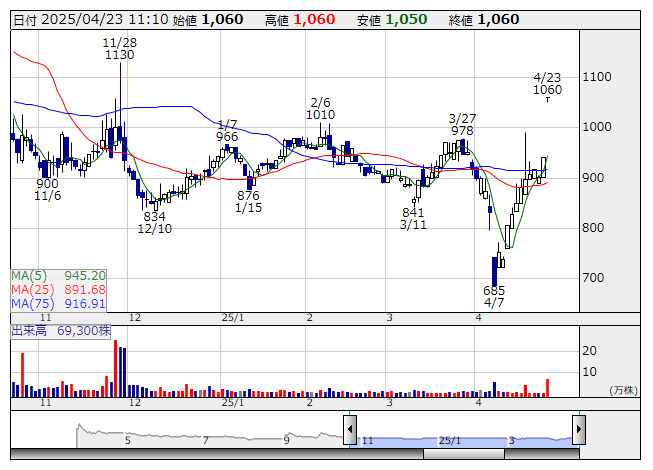
Task: Click the MA(75) legend entry
Action: [x=59, y=303]
